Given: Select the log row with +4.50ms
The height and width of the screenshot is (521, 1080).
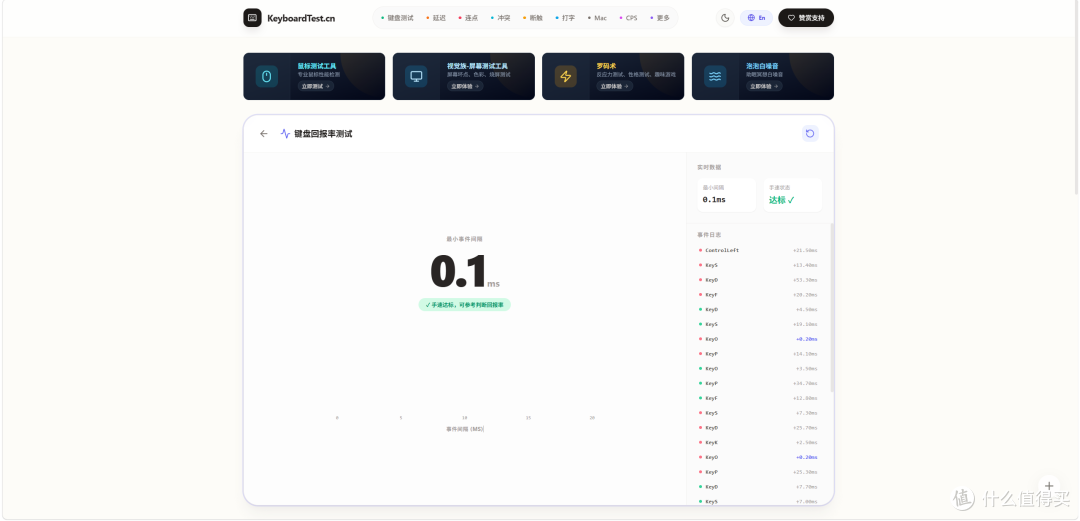Looking at the screenshot, I should click(758, 309).
